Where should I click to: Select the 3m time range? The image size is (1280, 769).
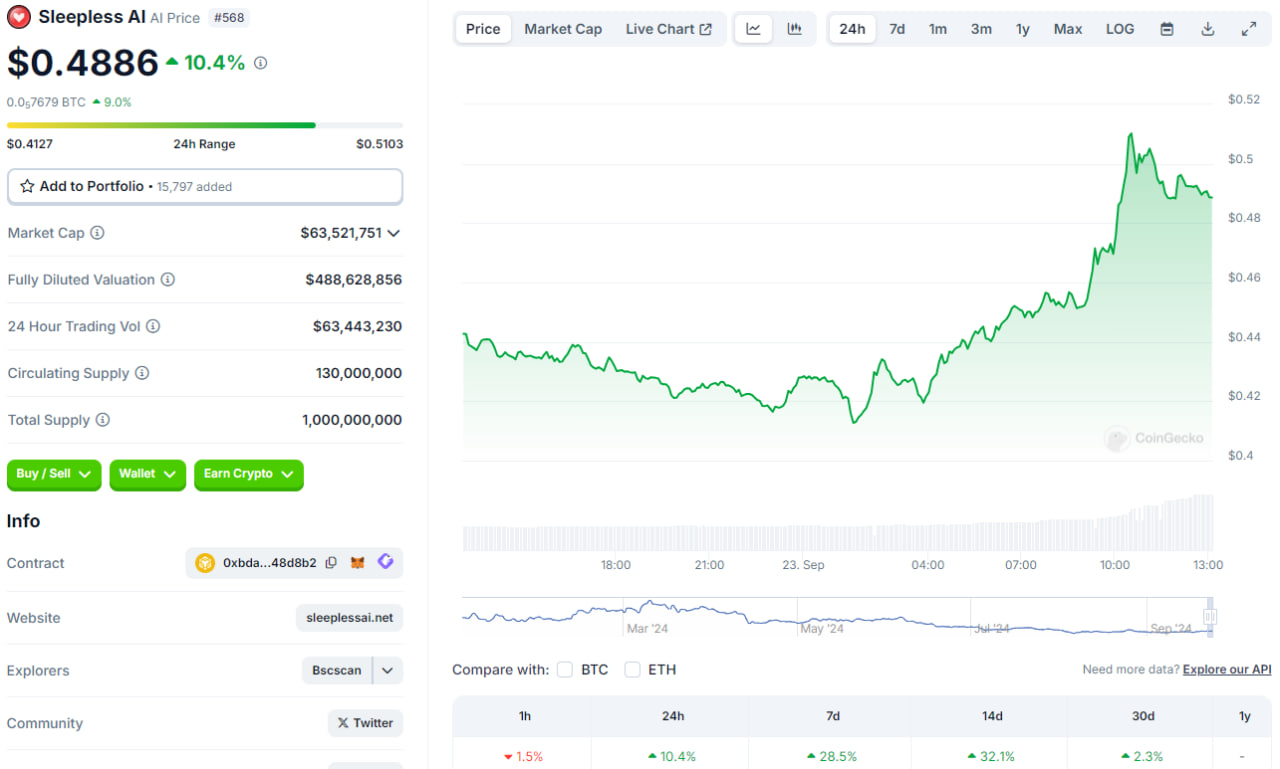pos(981,29)
